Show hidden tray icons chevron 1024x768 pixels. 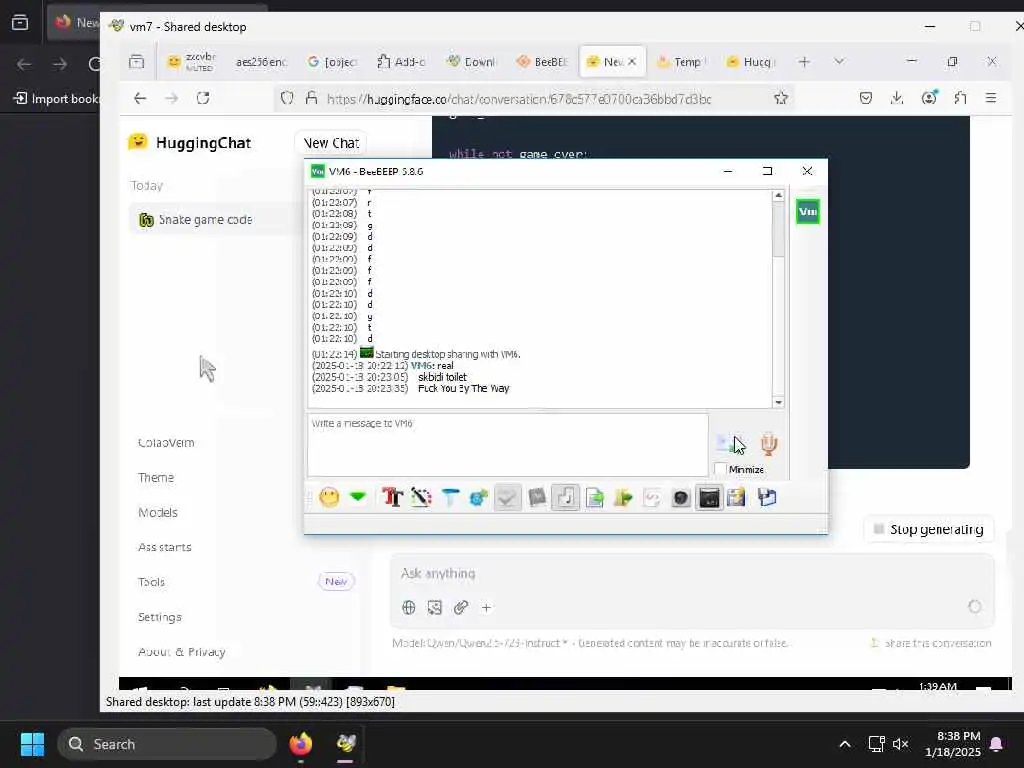click(844, 744)
